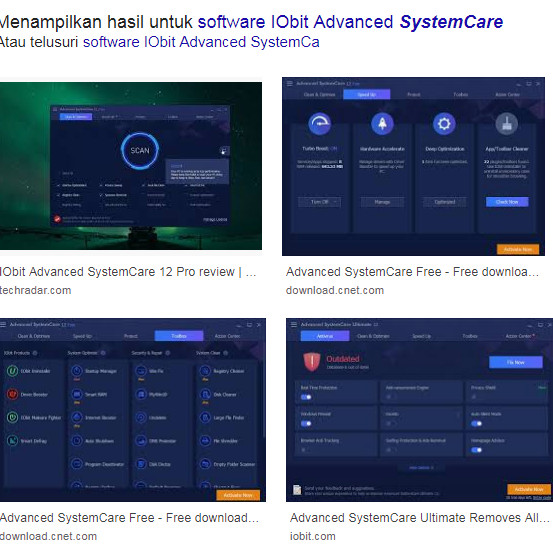This screenshot has height=553, width=553.
Task: Open the techradar.com green aurora thumbnail
Action: [131, 166]
